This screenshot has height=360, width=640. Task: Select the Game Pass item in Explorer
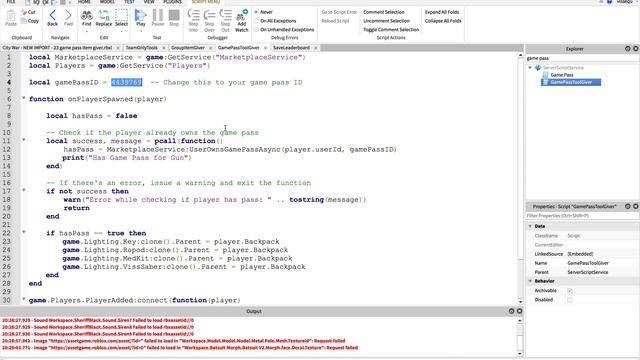click(562, 75)
